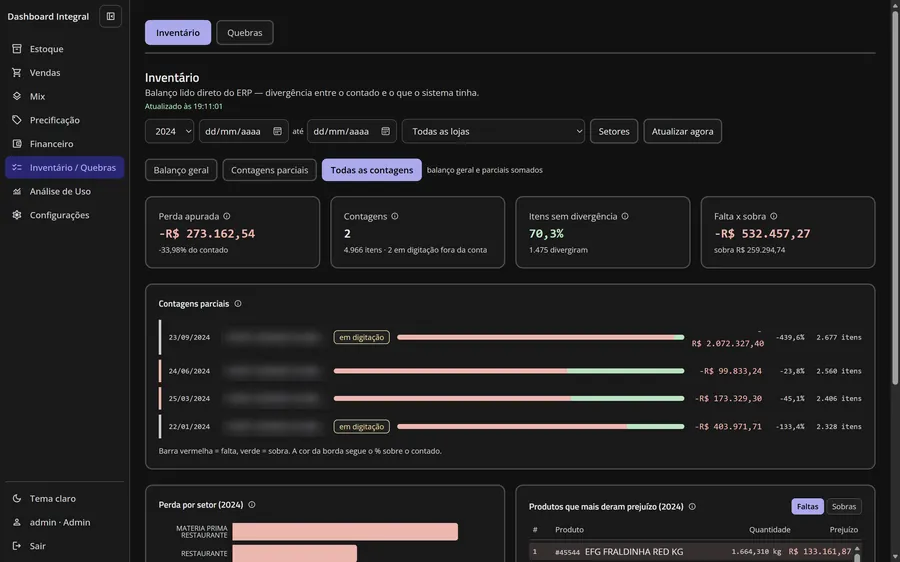Show info tooltip for Contagens card
The width and height of the screenshot is (900, 562).
394,216
